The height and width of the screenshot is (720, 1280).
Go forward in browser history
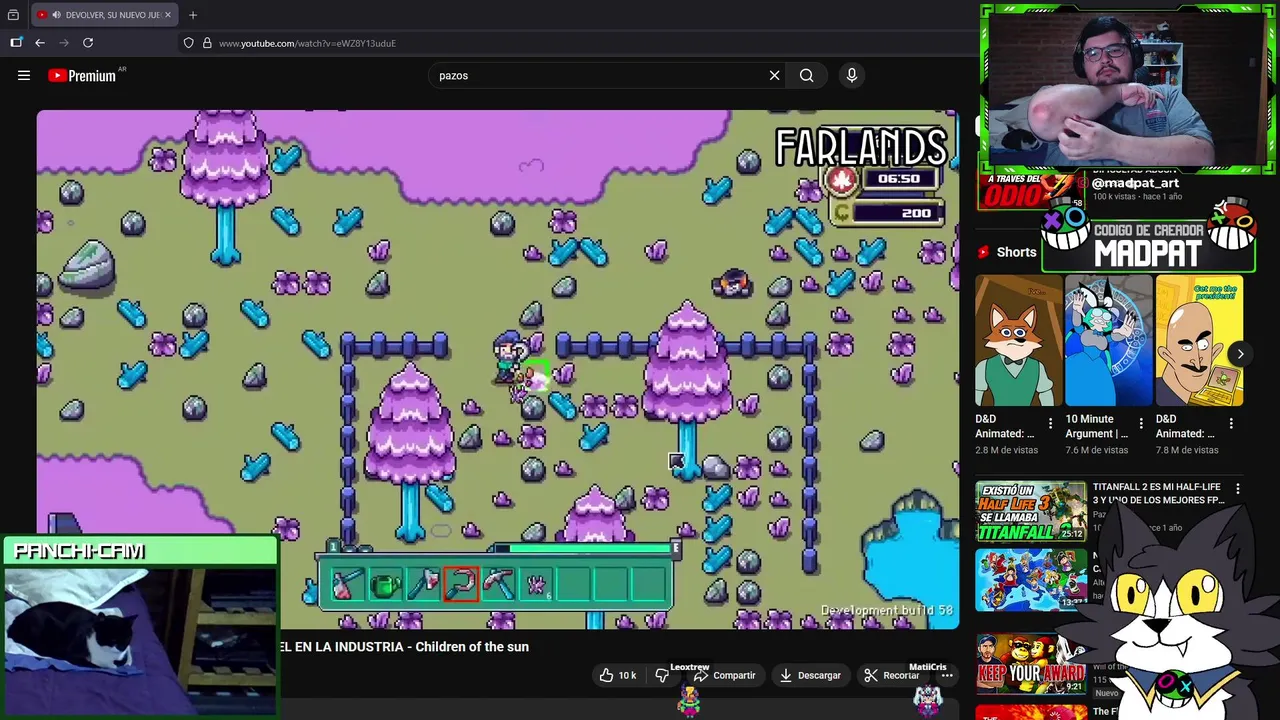(x=64, y=43)
